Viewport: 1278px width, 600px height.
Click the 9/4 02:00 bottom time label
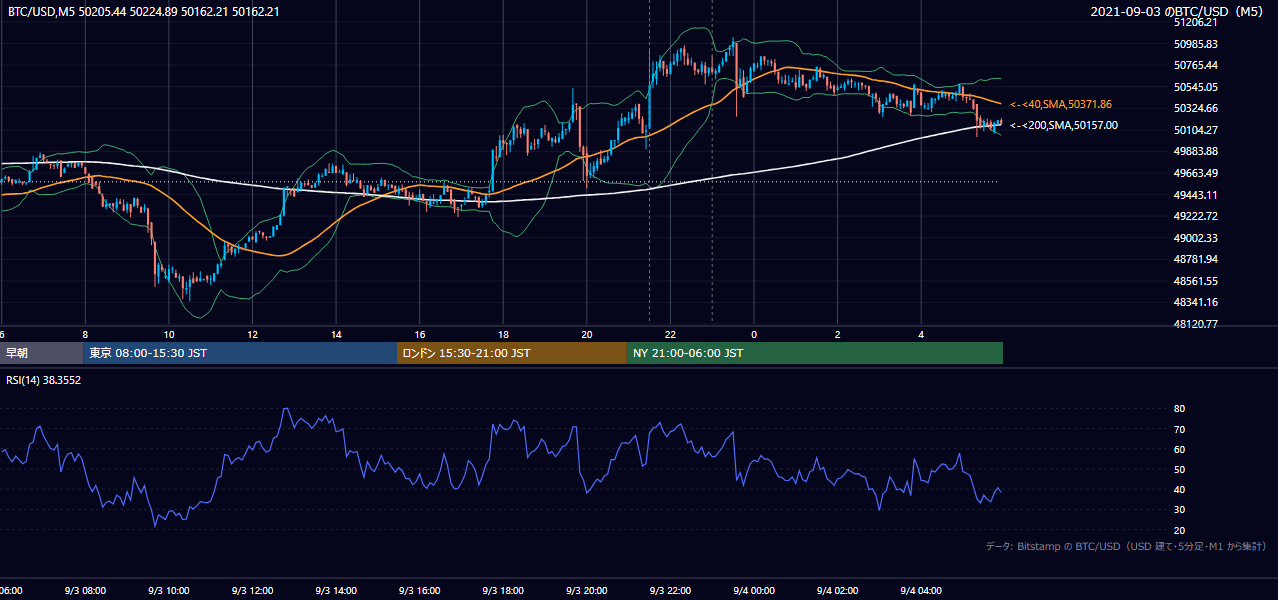(x=838, y=592)
